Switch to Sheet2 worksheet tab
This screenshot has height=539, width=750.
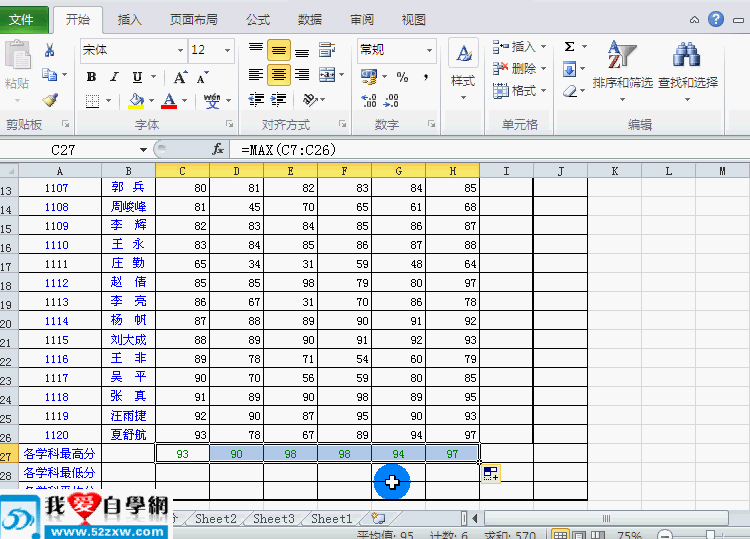point(216,518)
